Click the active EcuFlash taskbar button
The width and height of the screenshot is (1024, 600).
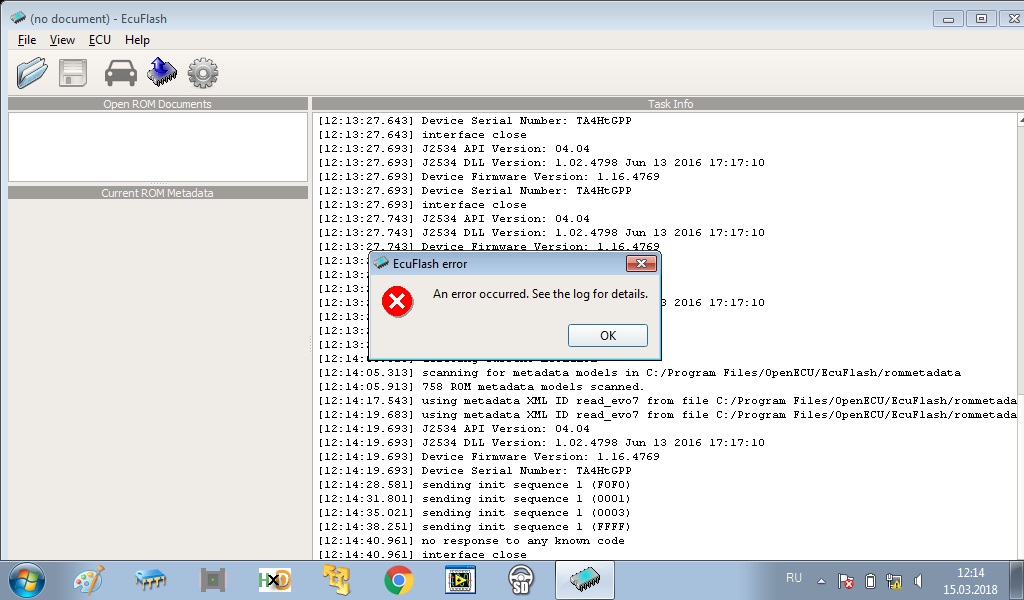tap(584, 580)
